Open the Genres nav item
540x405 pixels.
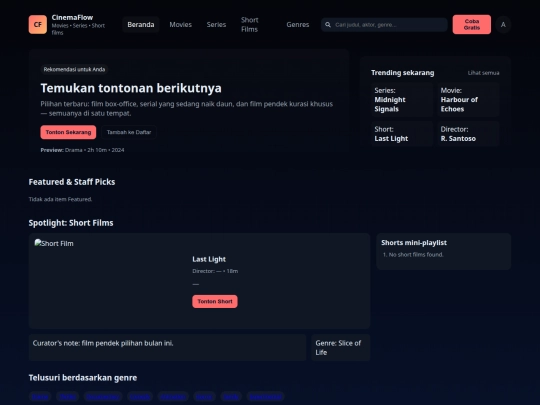point(298,24)
